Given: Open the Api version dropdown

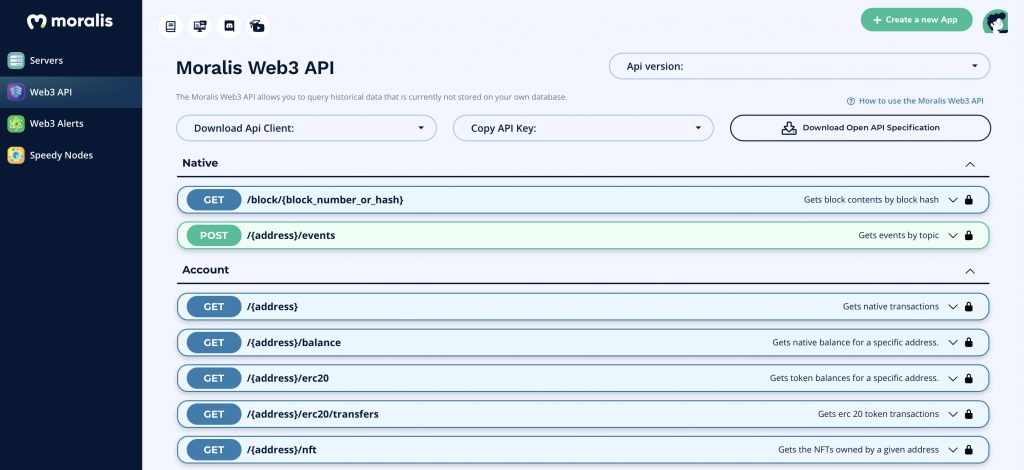Looking at the screenshot, I should [x=799, y=66].
